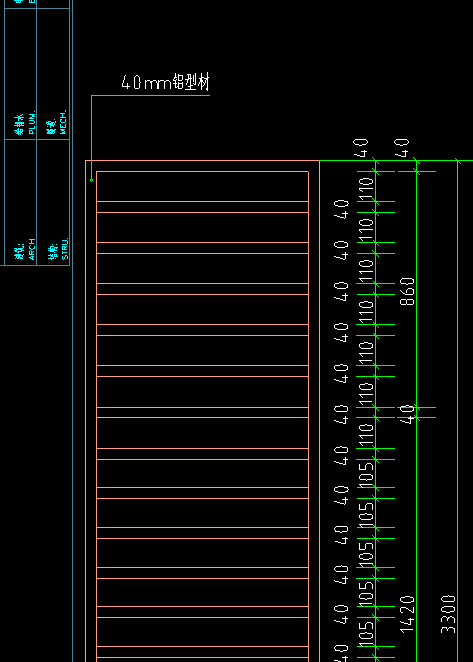This screenshot has height=662, width=473.
Task: Select the 3300 overall dimension text
Action: [449, 614]
